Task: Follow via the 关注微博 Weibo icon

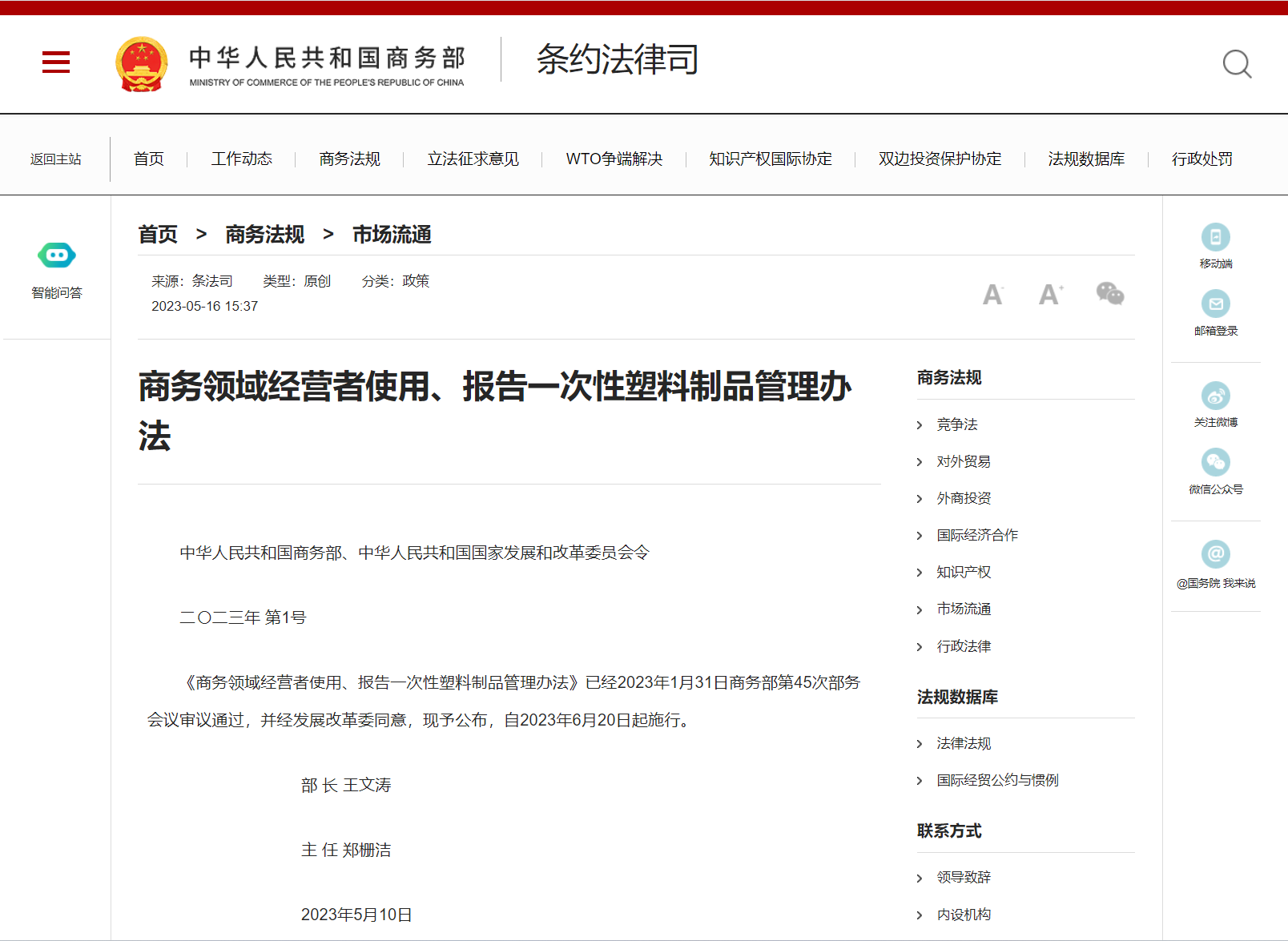Action: (1216, 395)
